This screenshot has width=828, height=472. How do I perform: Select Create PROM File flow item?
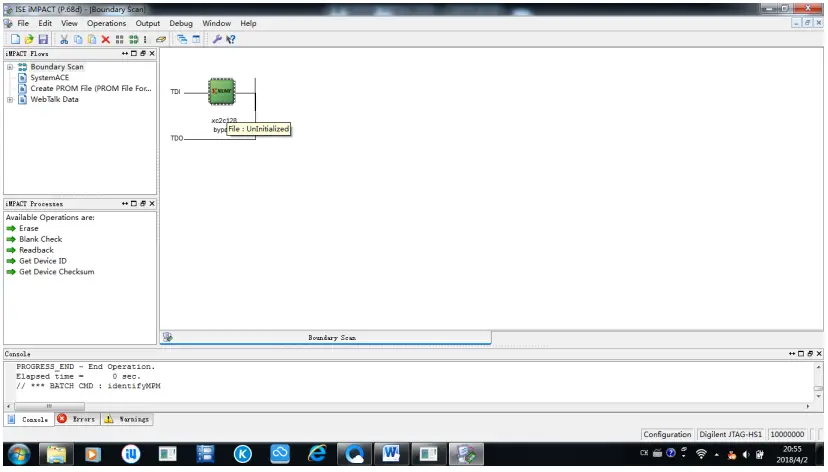point(91,89)
